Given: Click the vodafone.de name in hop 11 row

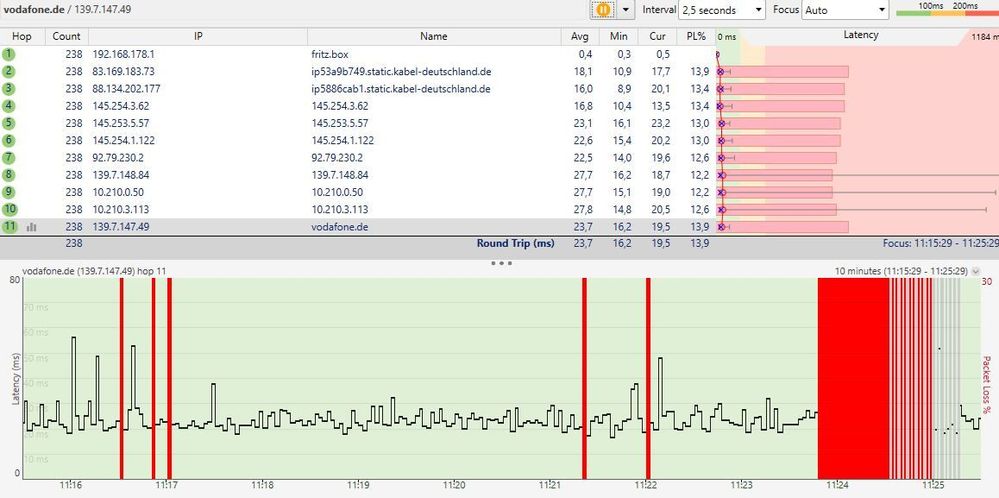Looking at the screenshot, I should tap(340, 227).
